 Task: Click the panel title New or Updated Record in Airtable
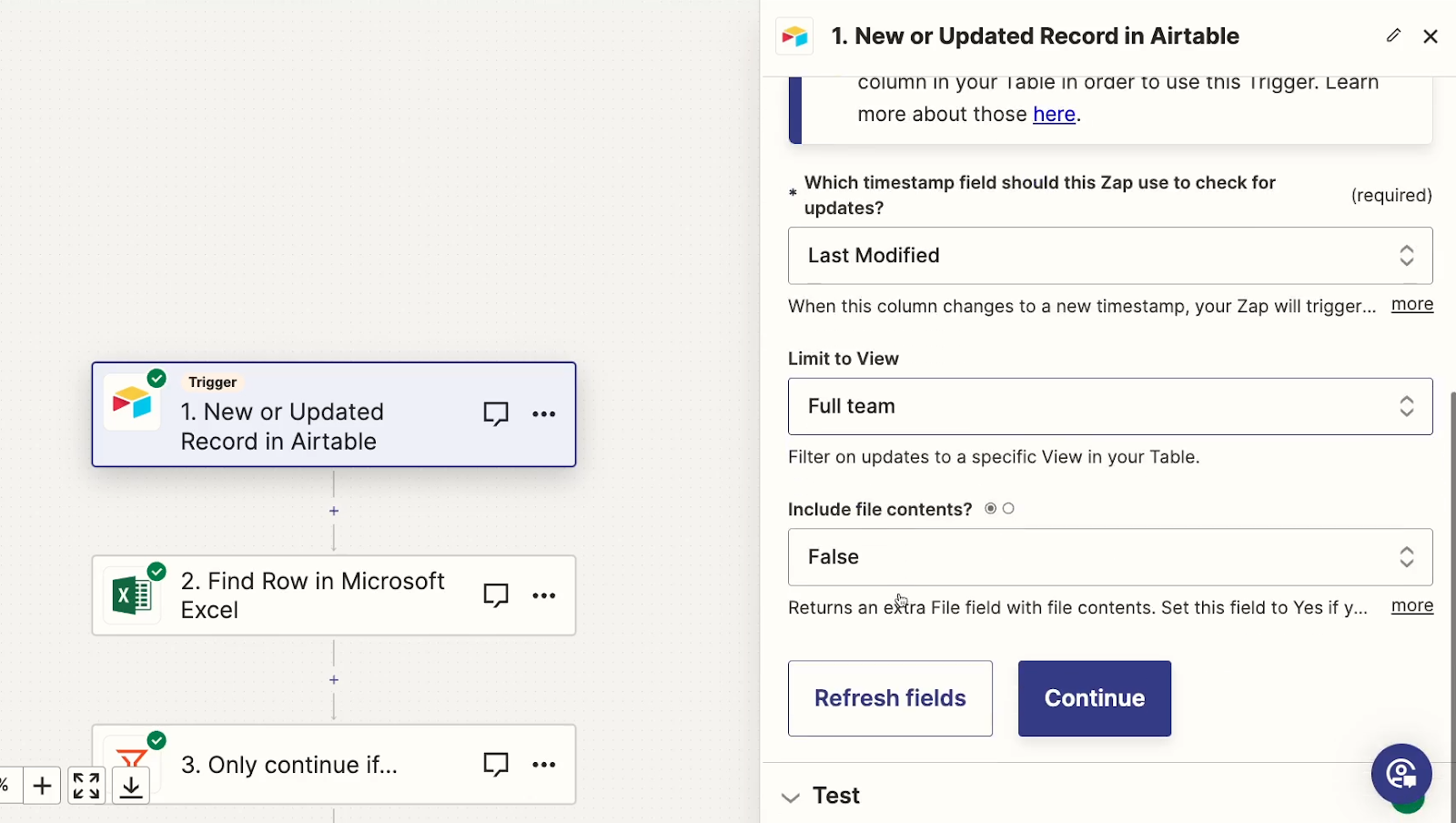pos(1036,36)
